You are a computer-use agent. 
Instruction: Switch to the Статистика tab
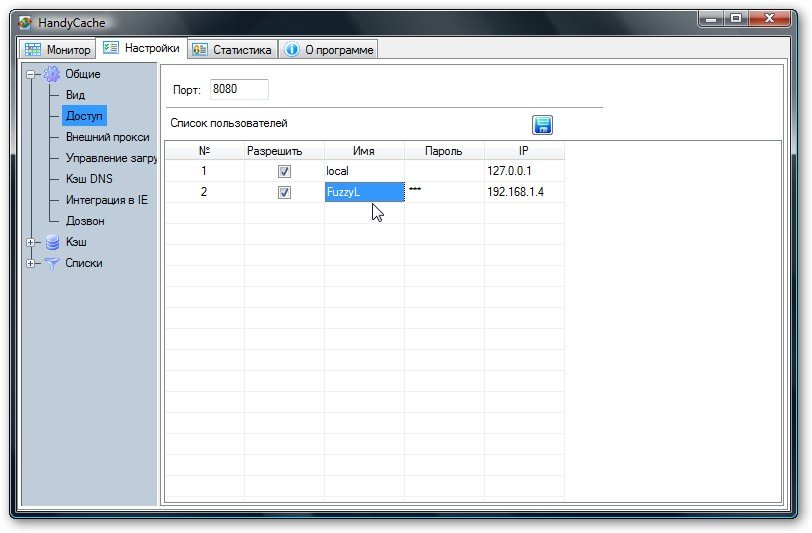click(x=232, y=50)
